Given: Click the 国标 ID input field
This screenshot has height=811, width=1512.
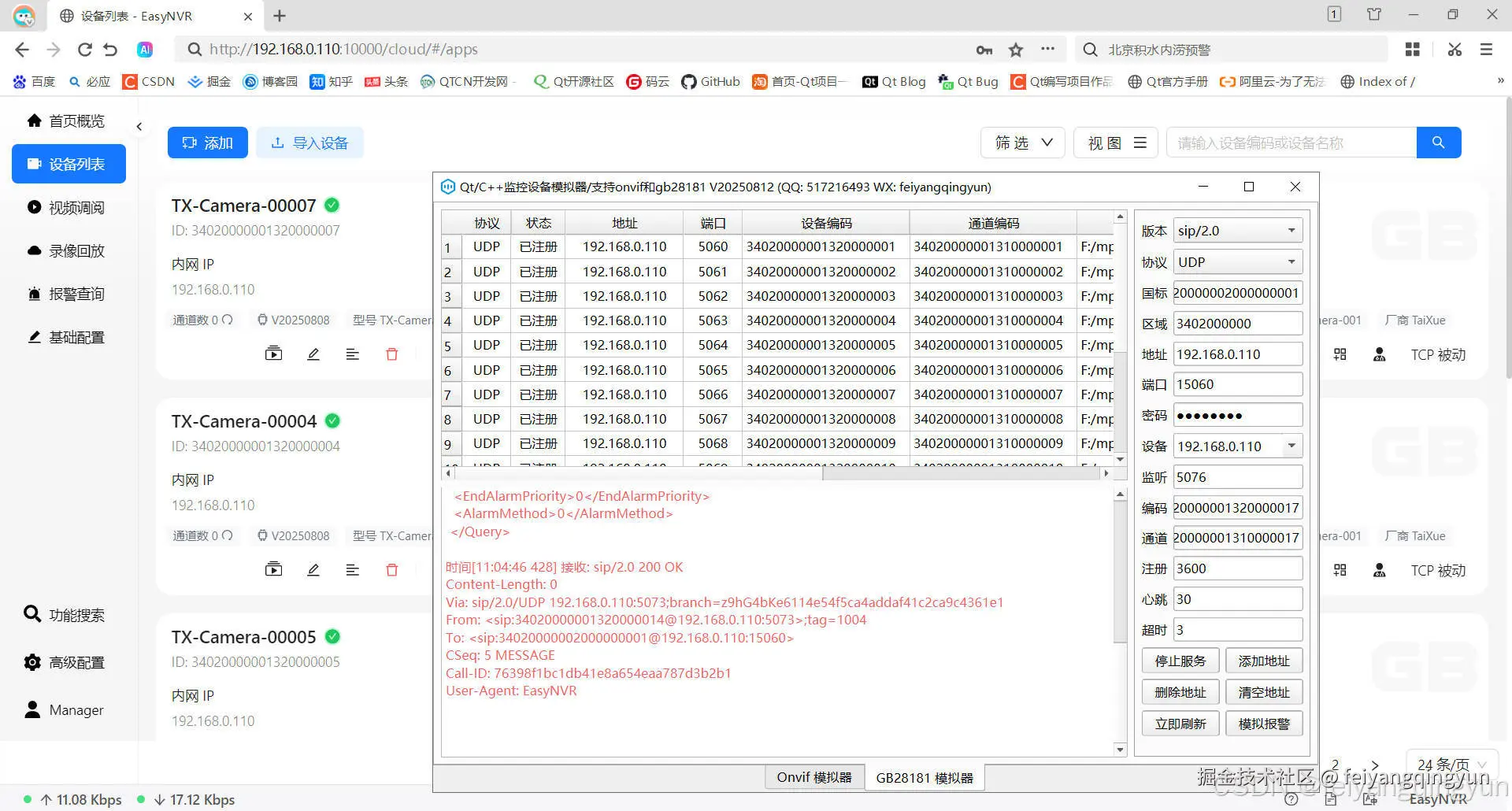Looking at the screenshot, I should (1237, 292).
